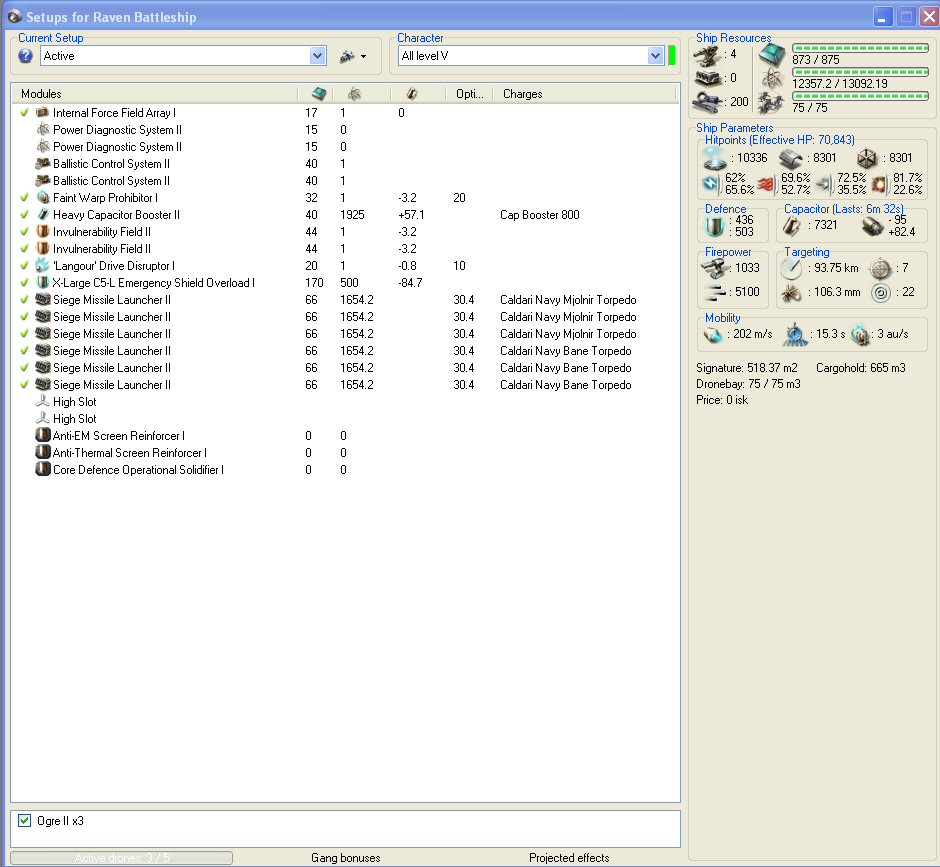Switch to the Gang bonuses tab

coord(345,858)
